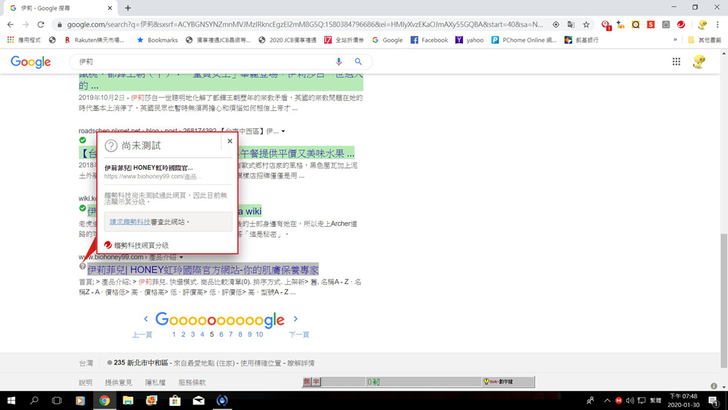The image size is (728, 410).
Task: Click the translate page icon
Action: pyautogui.click(x=571, y=25)
